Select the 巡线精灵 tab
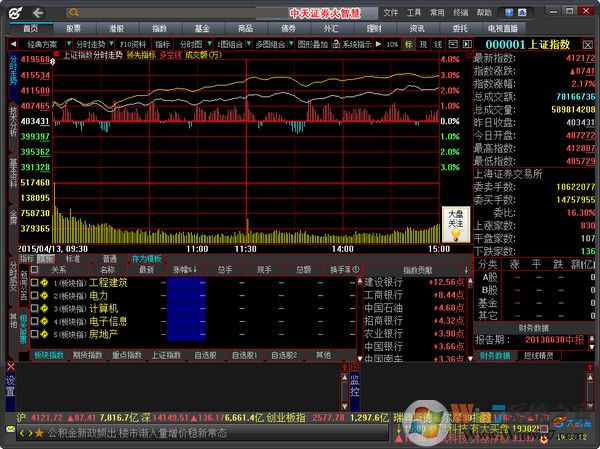Viewport: 600px width, 449px height. tap(539, 355)
